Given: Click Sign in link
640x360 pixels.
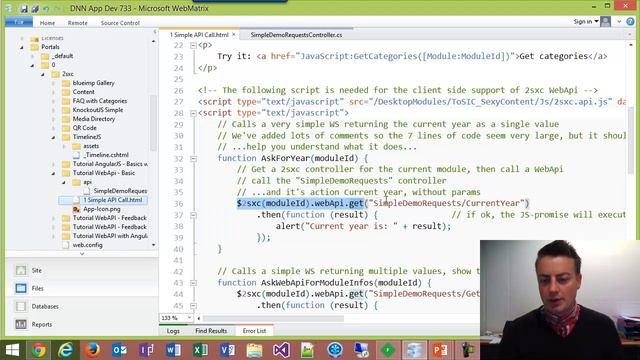Looking at the screenshot, I should coord(582,21).
